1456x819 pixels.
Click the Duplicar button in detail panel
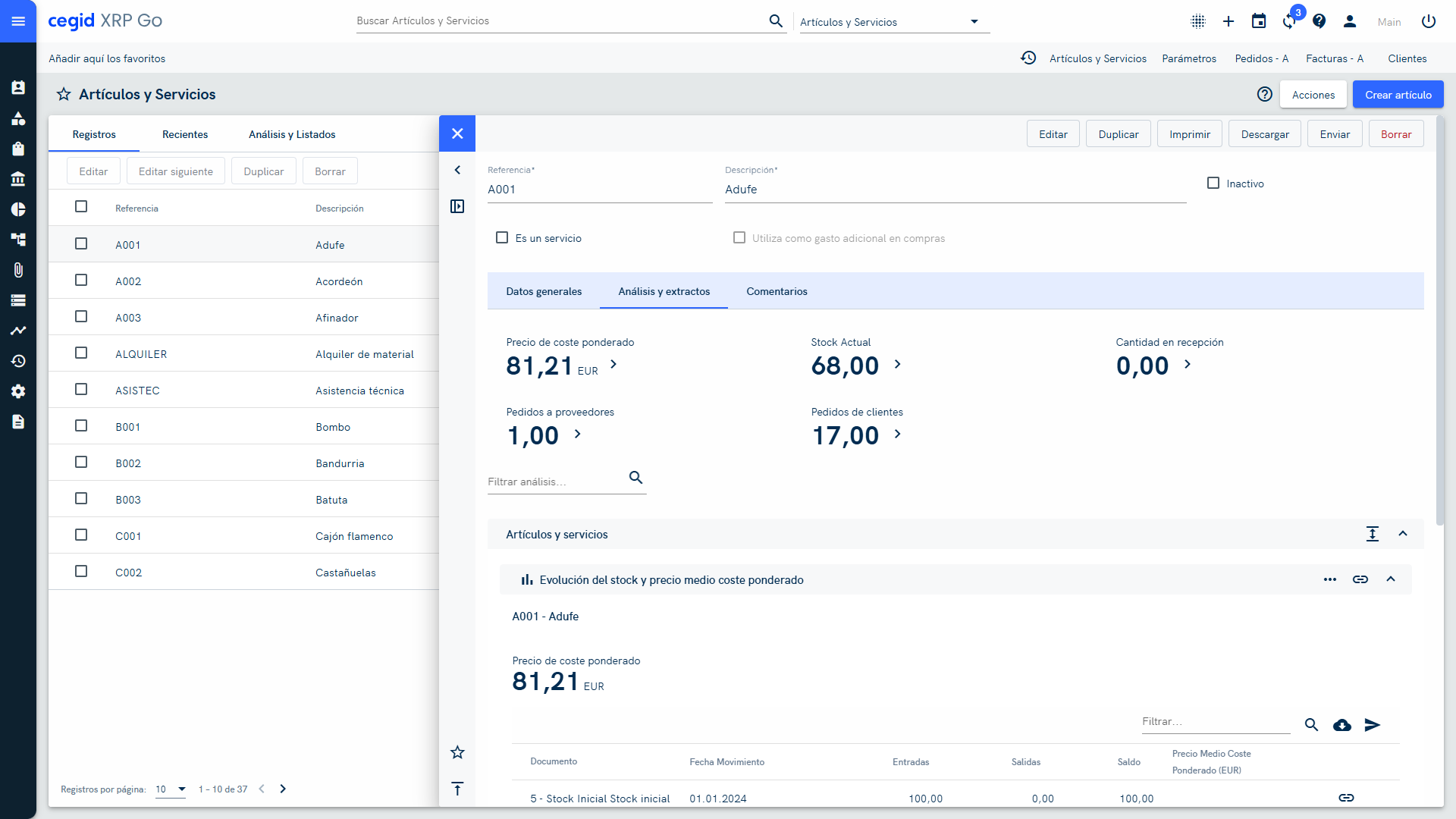pos(1119,134)
